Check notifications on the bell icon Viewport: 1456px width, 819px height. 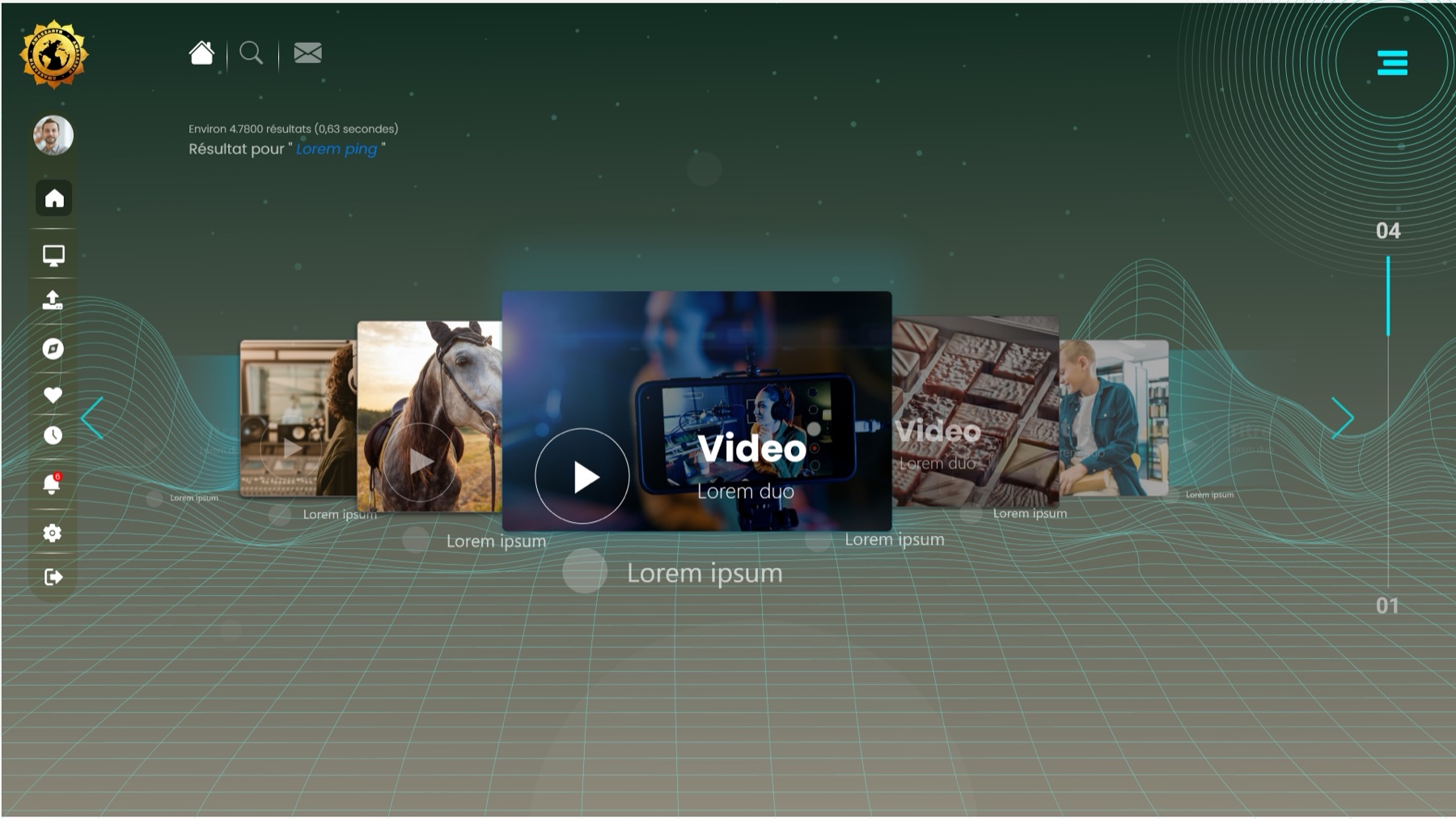click(x=53, y=483)
